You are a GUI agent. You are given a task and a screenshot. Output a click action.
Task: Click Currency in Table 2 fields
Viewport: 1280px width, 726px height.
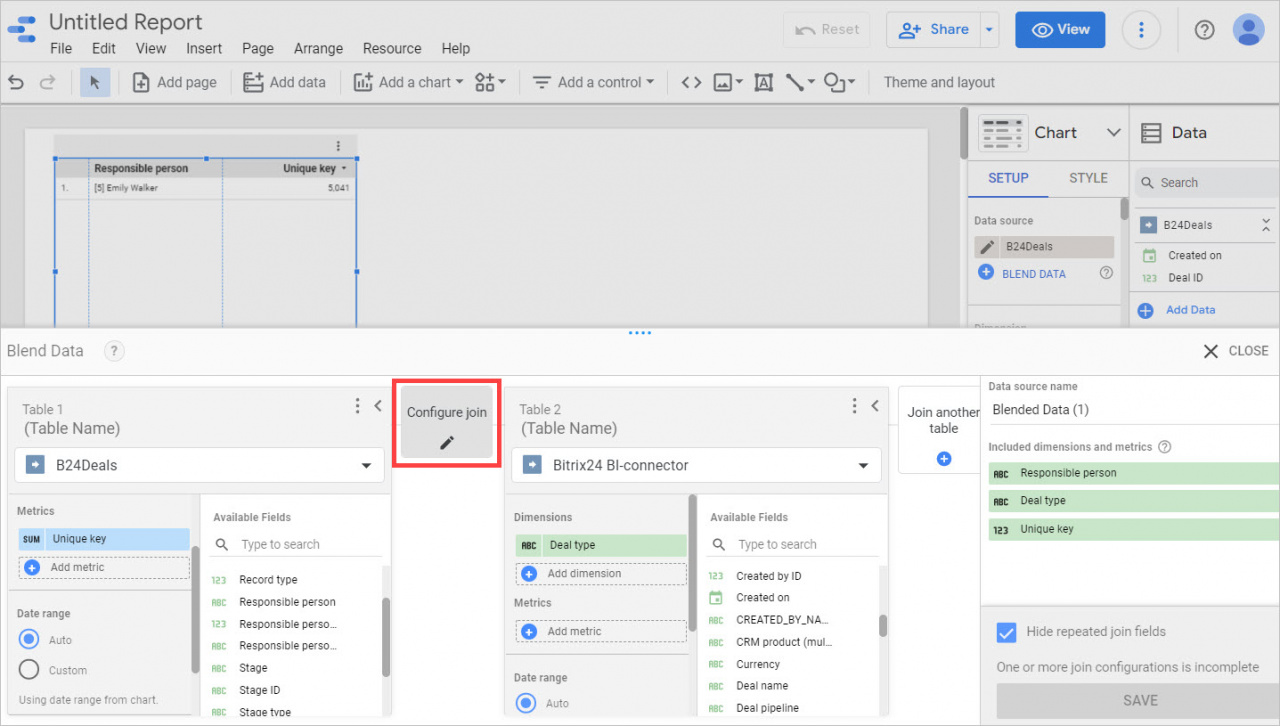tap(758, 664)
